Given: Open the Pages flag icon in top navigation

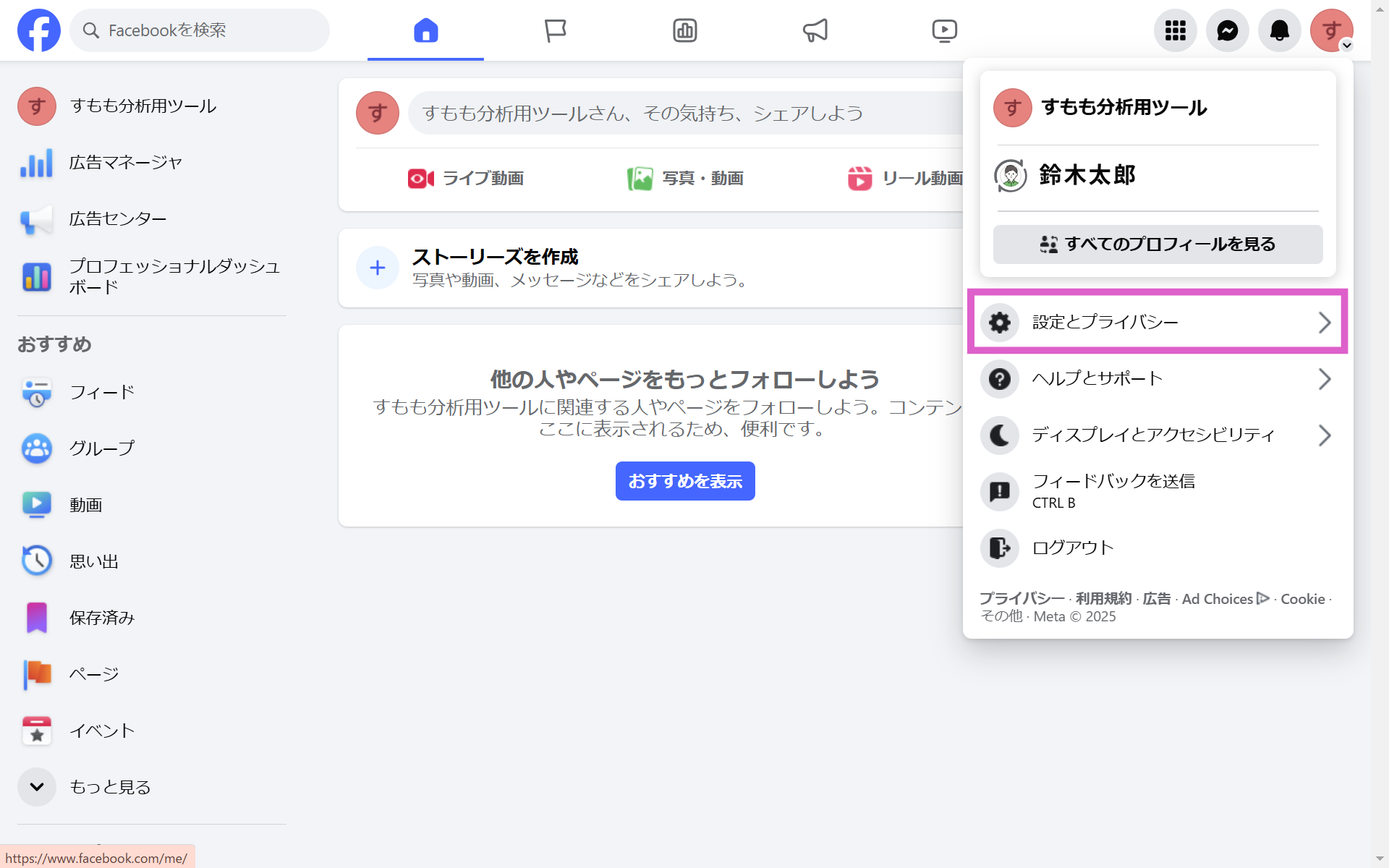Looking at the screenshot, I should 555,30.
